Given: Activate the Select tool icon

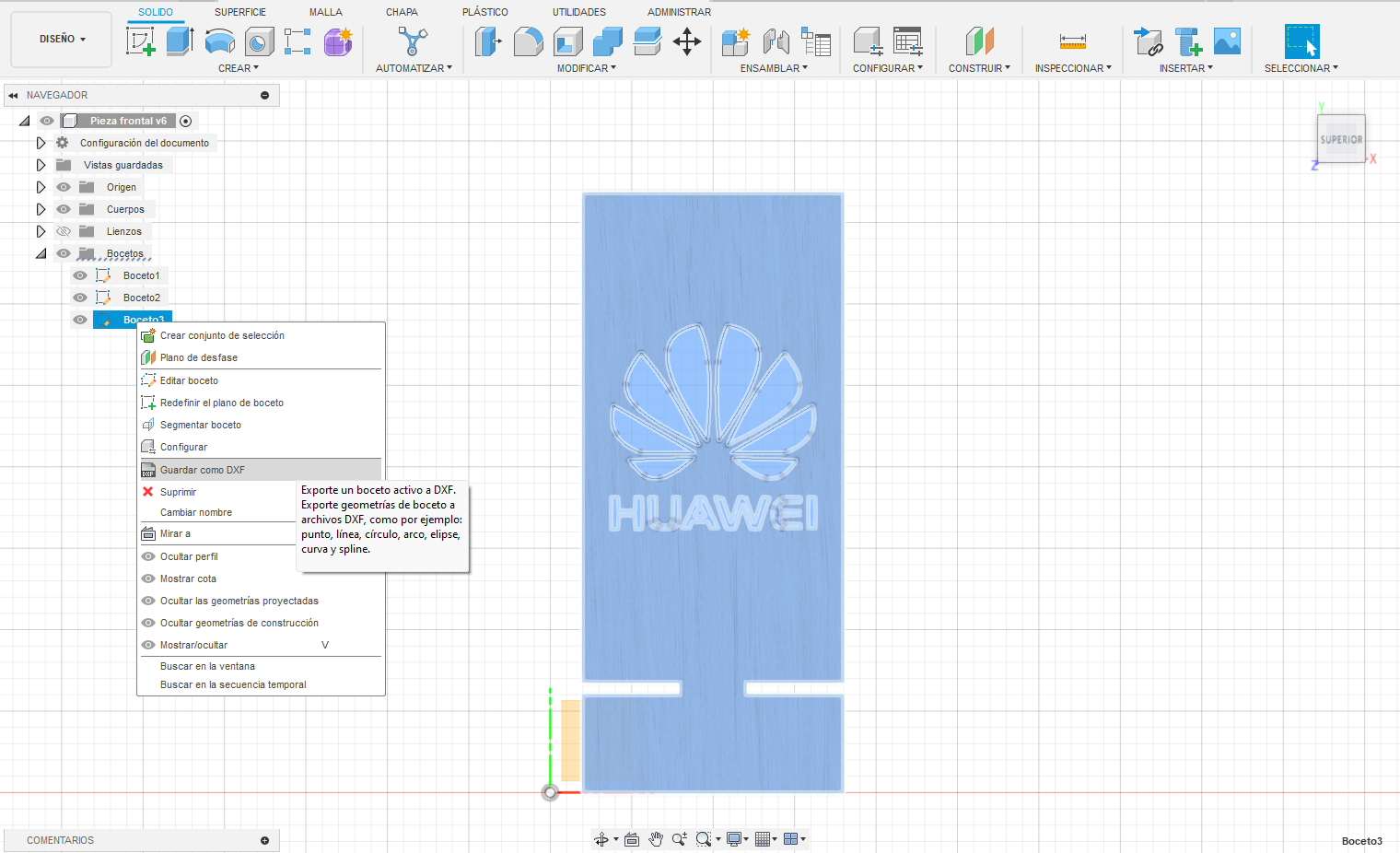Looking at the screenshot, I should (1302, 41).
